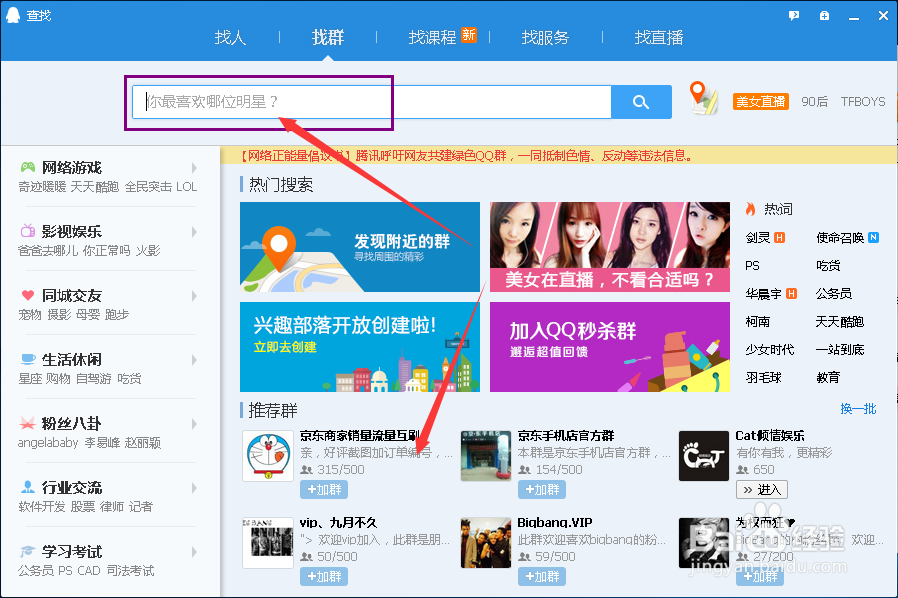Click the 网络游戏 gamepad icon
Image resolution: width=898 pixels, height=598 pixels.
pyautogui.click(x=27, y=167)
